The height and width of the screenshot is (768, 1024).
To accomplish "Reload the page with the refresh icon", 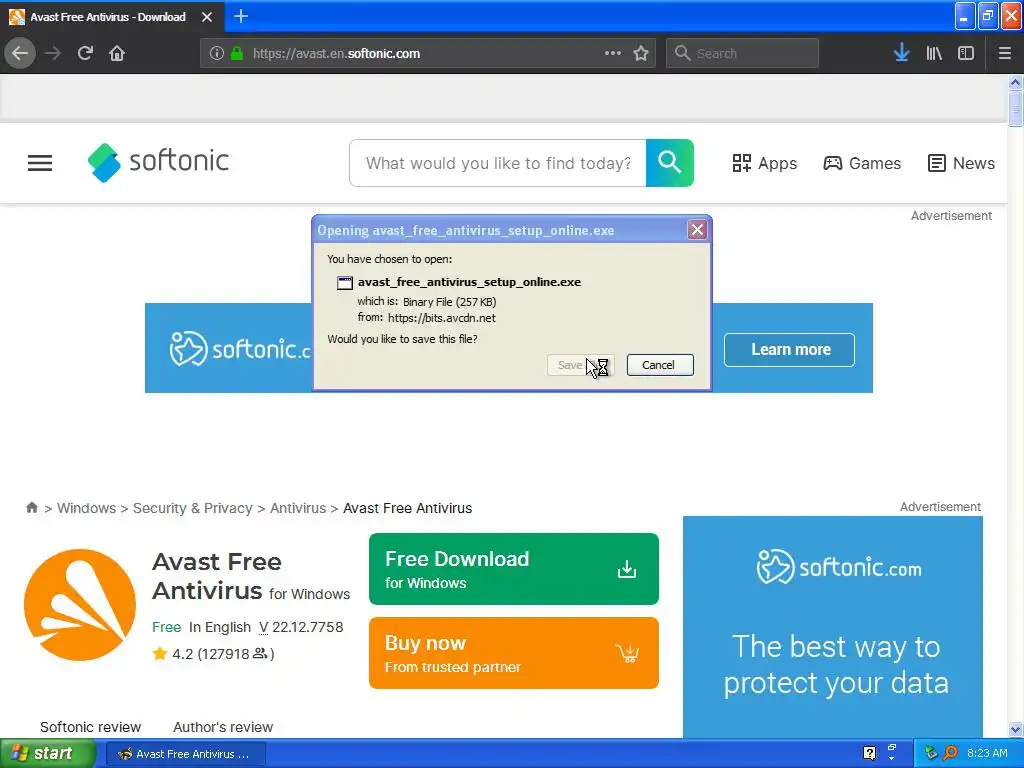I will point(85,53).
